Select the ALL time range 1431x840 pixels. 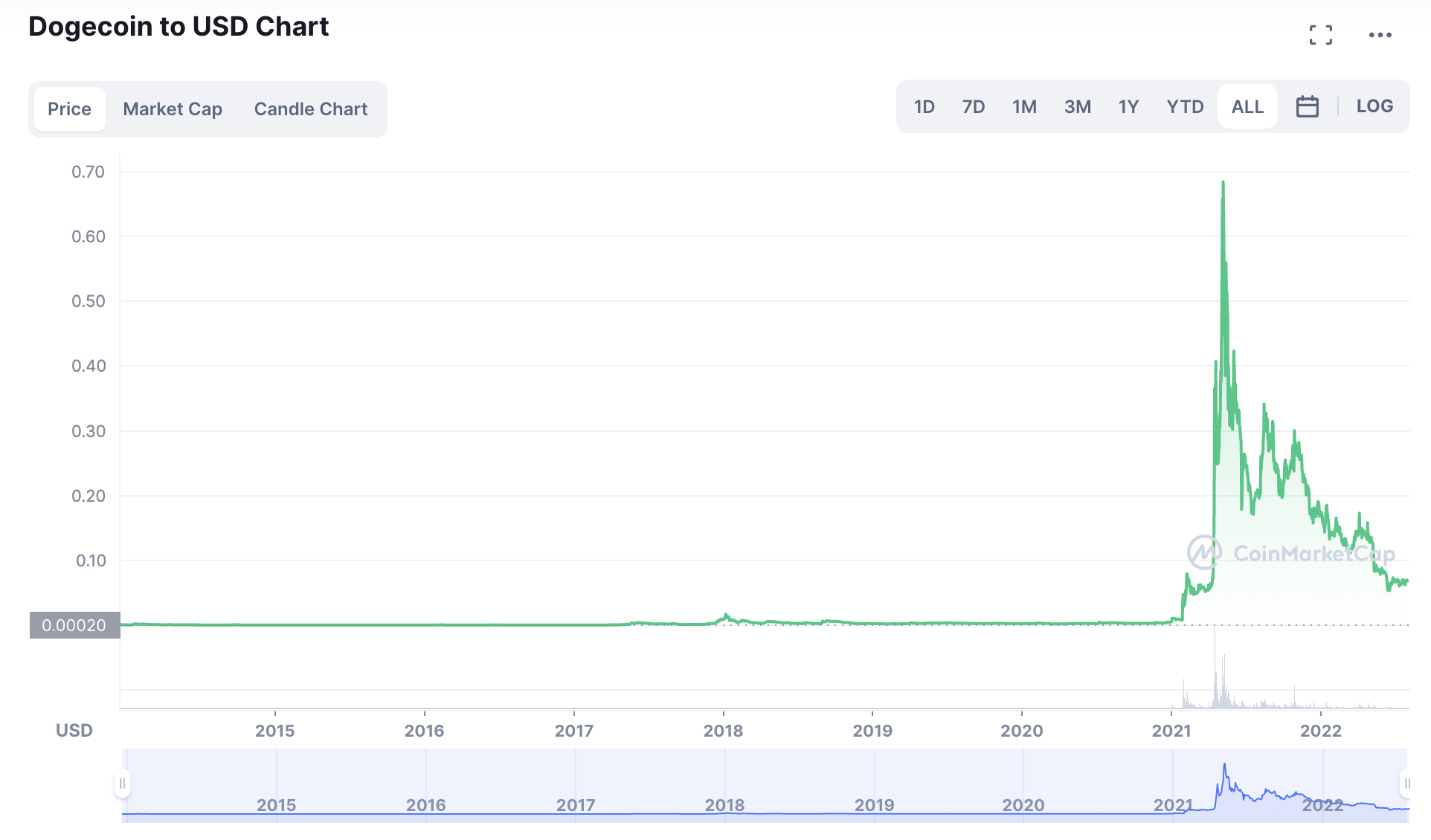click(x=1247, y=106)
